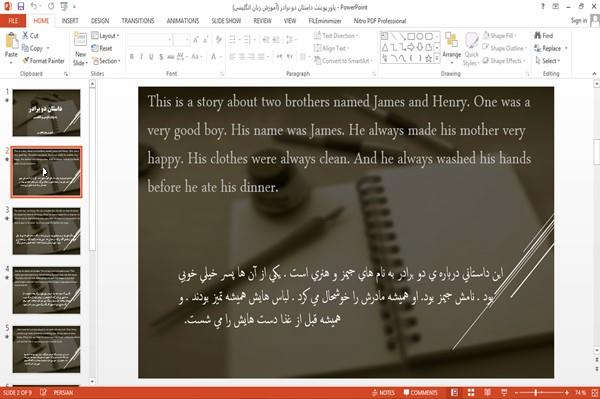Screen dimensions: 600x399
Task: Click PERSIAN language indicator
Action: coord(63,393)
